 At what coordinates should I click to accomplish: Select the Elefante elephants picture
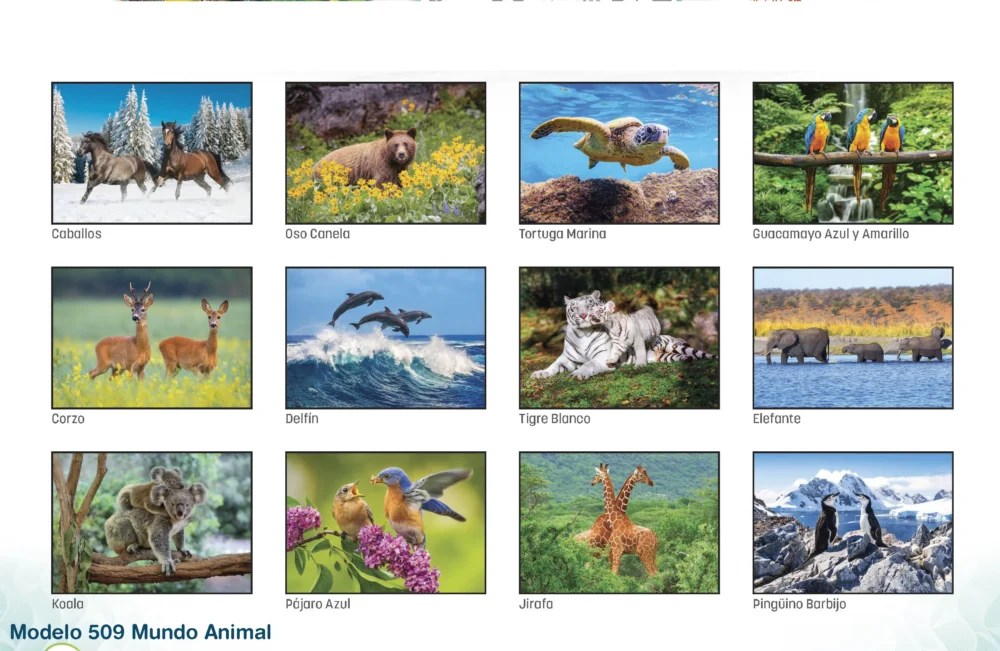point(853,338)
